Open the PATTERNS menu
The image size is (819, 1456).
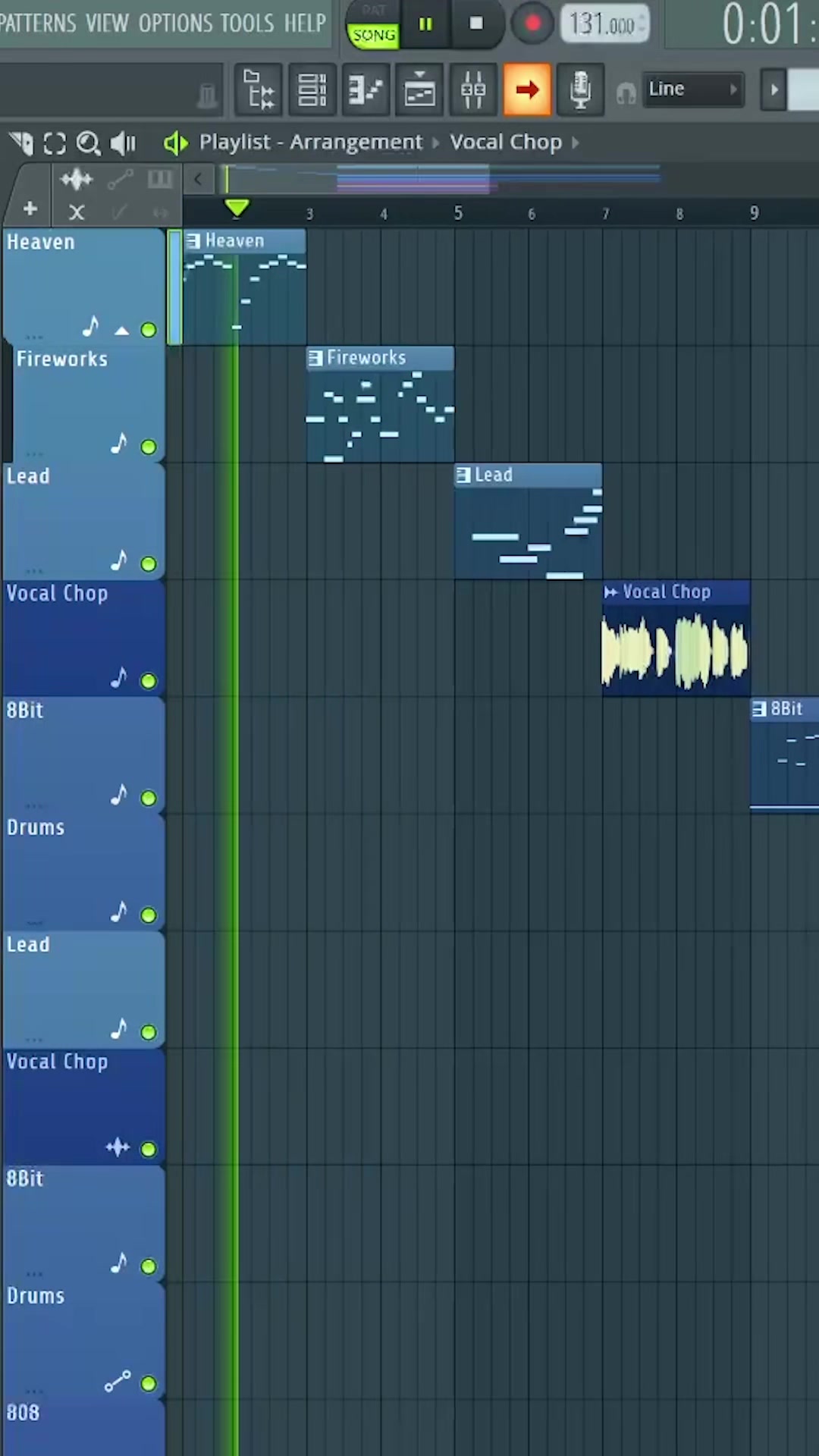38,24
